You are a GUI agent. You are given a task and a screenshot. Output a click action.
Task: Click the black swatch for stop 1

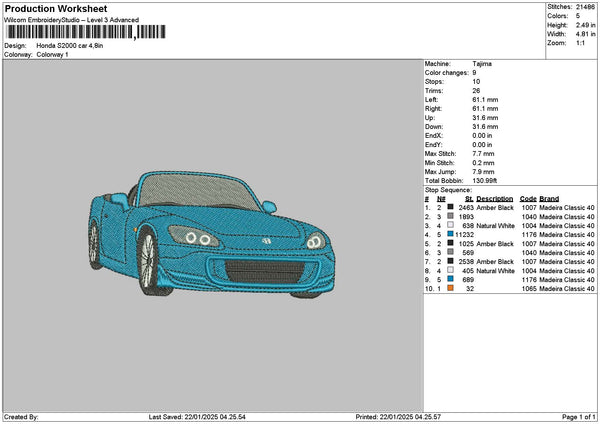tap(448, 207)
